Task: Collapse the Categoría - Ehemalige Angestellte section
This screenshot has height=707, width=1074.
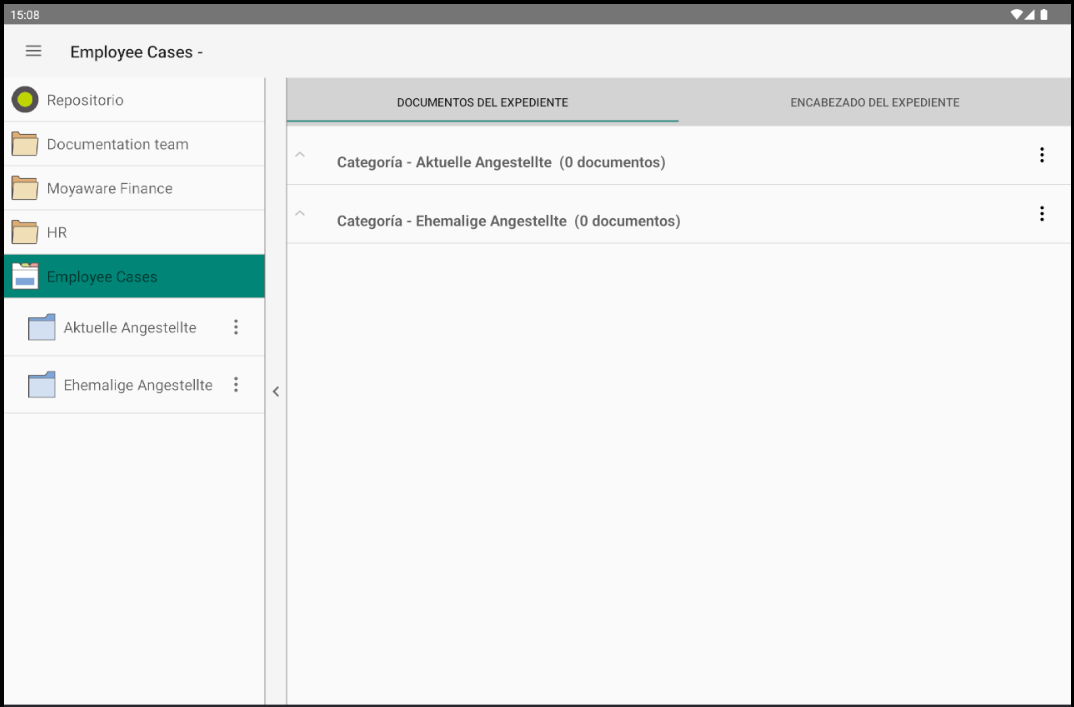Action: pyautogui.click(x=300, y=213)
